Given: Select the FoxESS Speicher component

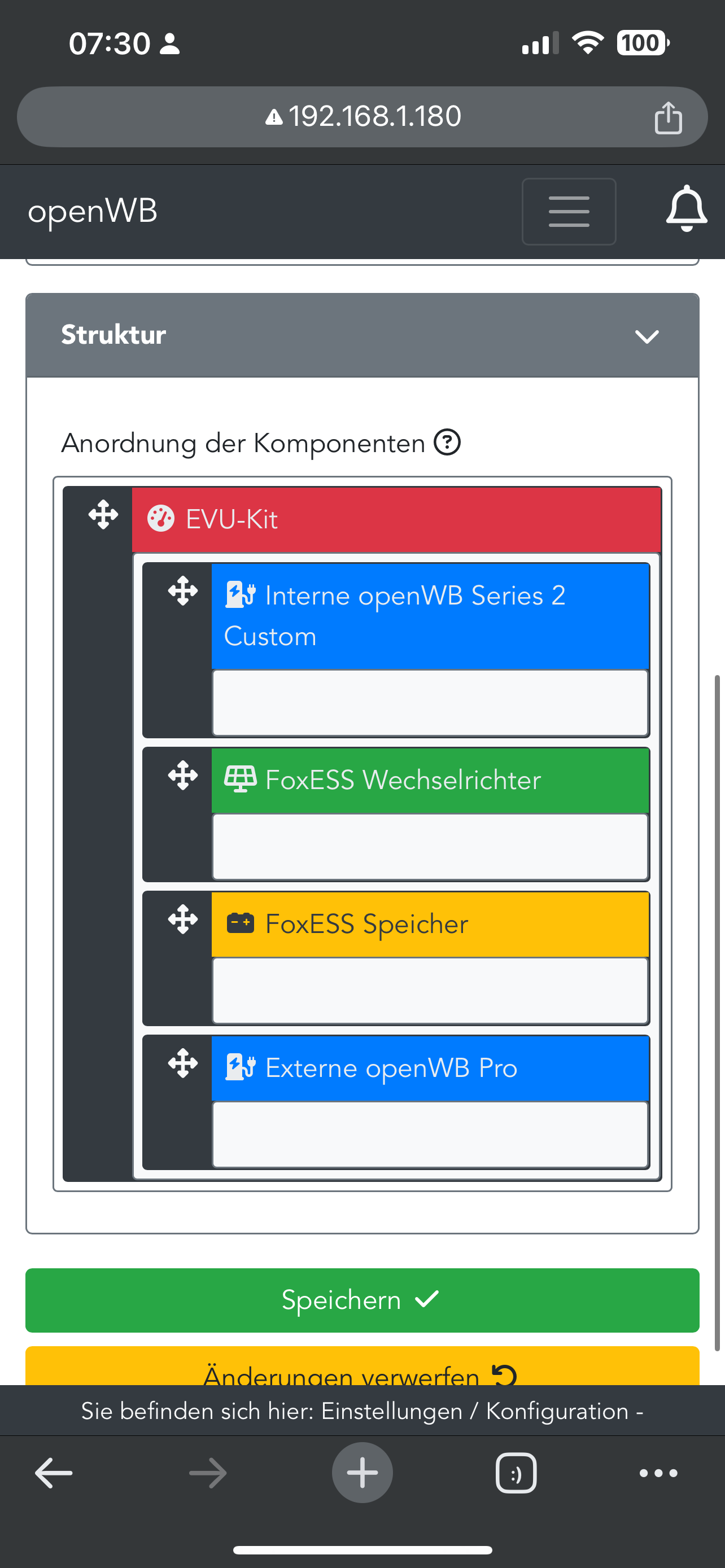Looking at the screenshot, I should 429,924.
